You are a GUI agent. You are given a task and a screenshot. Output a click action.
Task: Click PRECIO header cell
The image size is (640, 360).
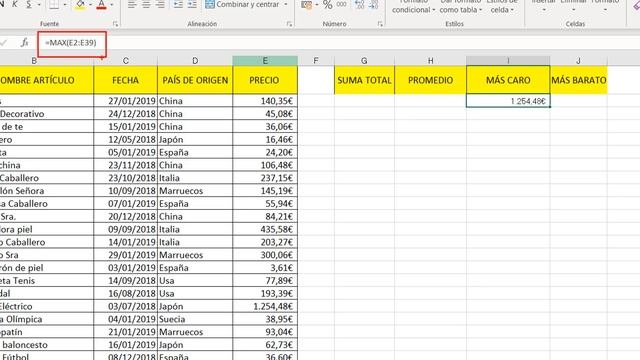[x=265, y=80]
